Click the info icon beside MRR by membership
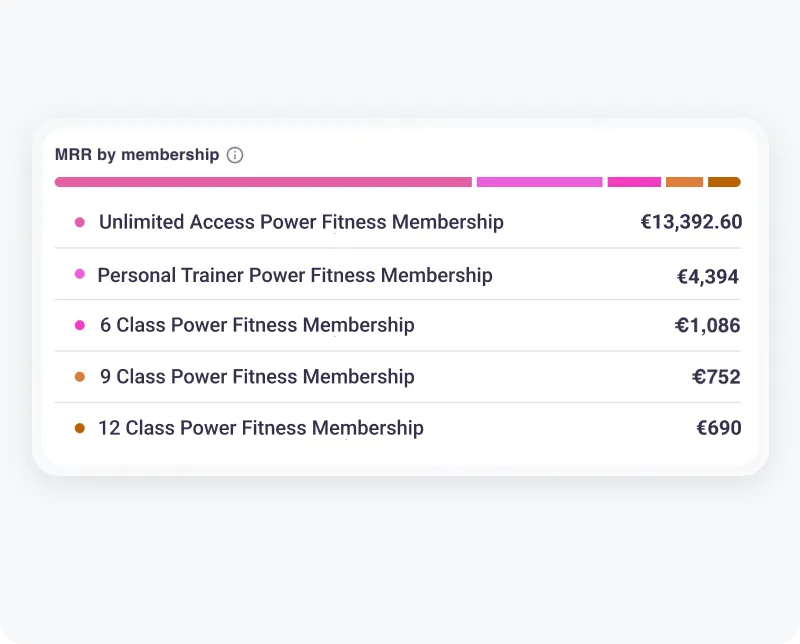Screen dimensions: 800x644 point(235,155)
